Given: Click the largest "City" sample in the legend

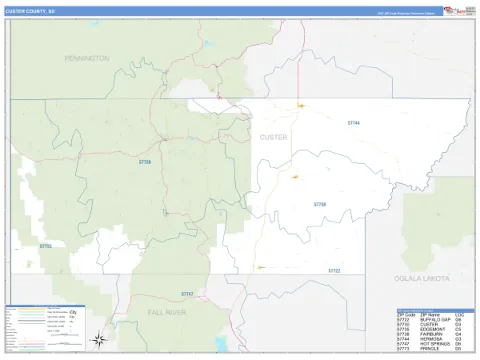Looking at the screenshot, I should coord(73,312).
